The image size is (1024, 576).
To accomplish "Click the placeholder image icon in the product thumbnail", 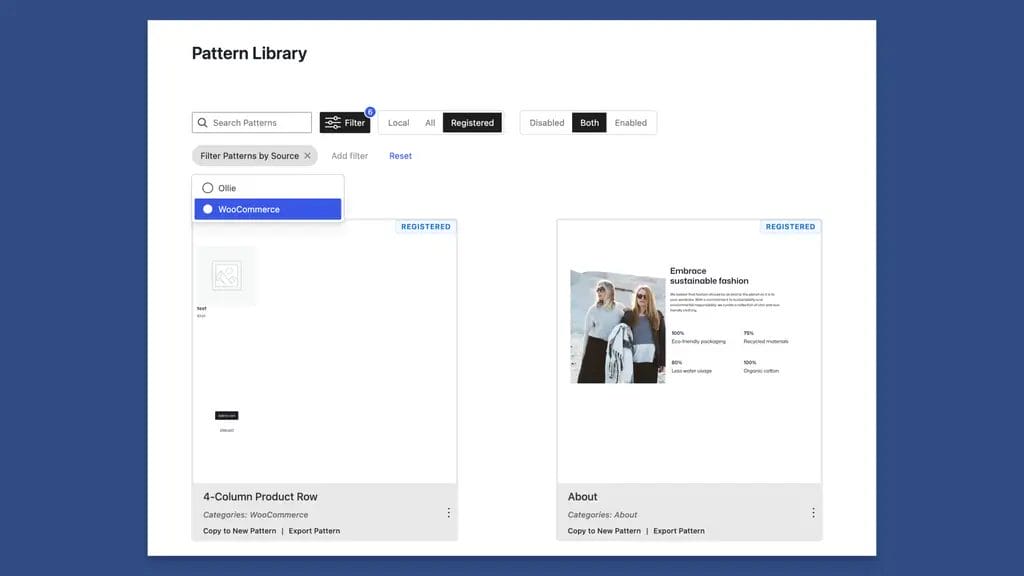I will pos(226,273).
